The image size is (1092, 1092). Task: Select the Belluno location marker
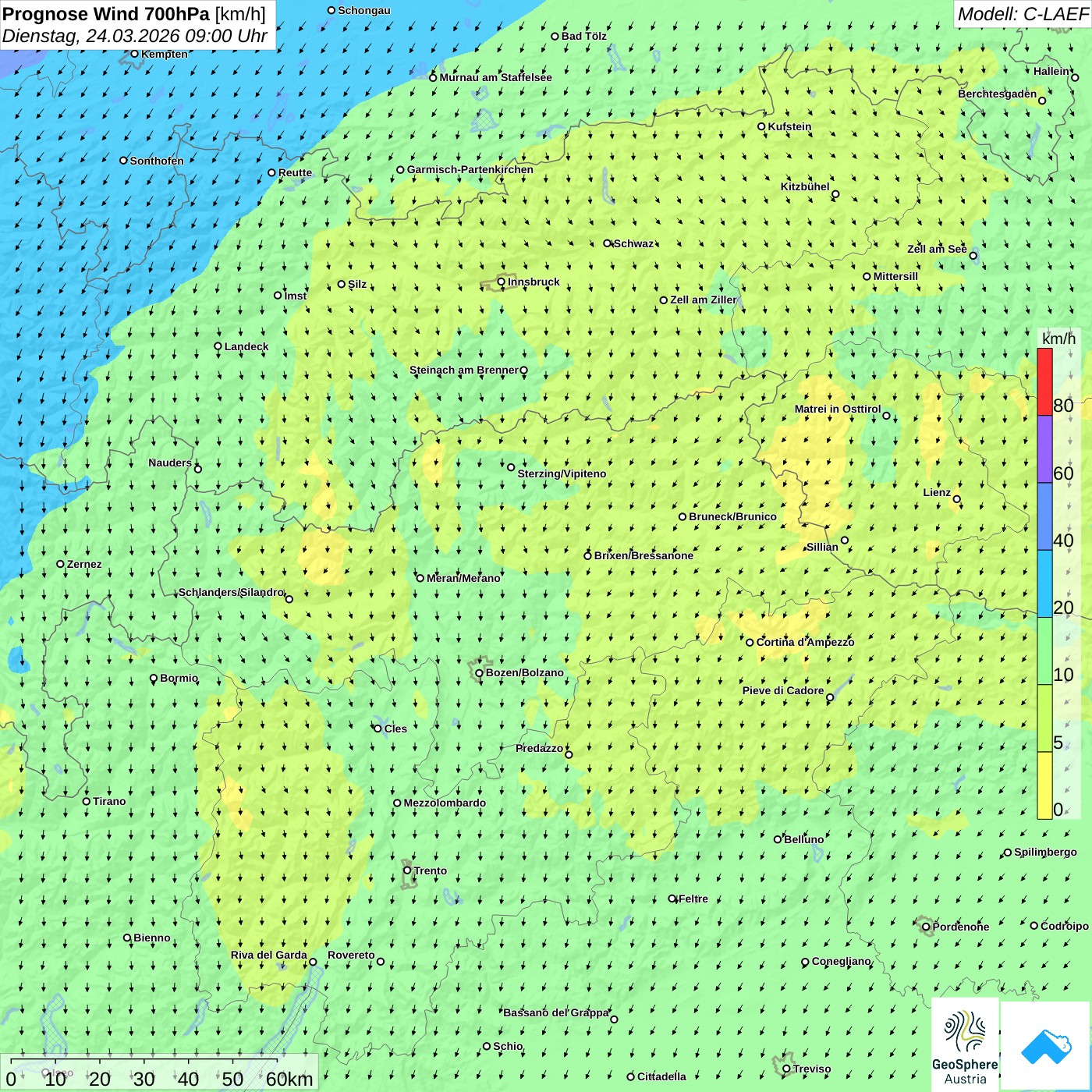pyautogui.click(x=778, y=839)
